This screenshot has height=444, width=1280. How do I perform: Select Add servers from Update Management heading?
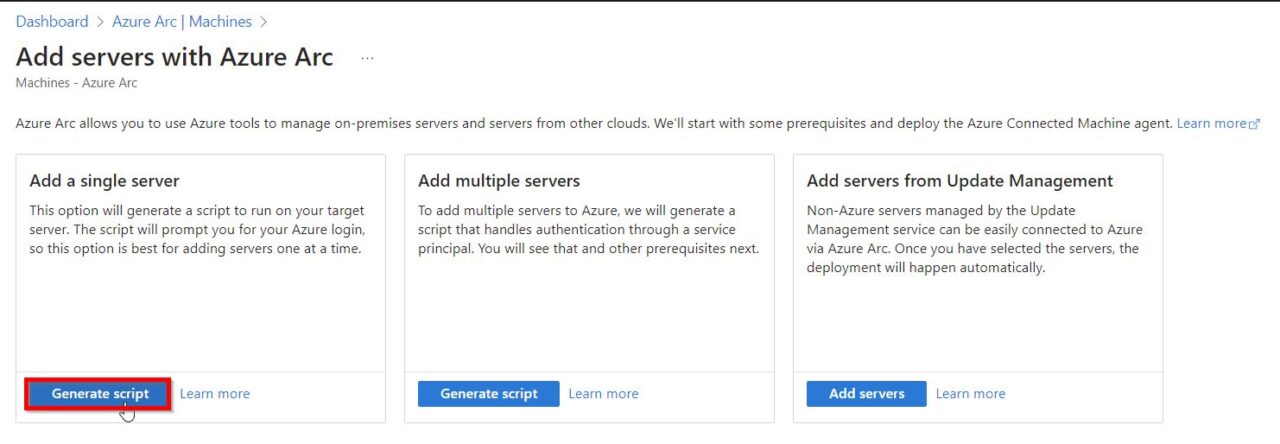tap(960, 181)
